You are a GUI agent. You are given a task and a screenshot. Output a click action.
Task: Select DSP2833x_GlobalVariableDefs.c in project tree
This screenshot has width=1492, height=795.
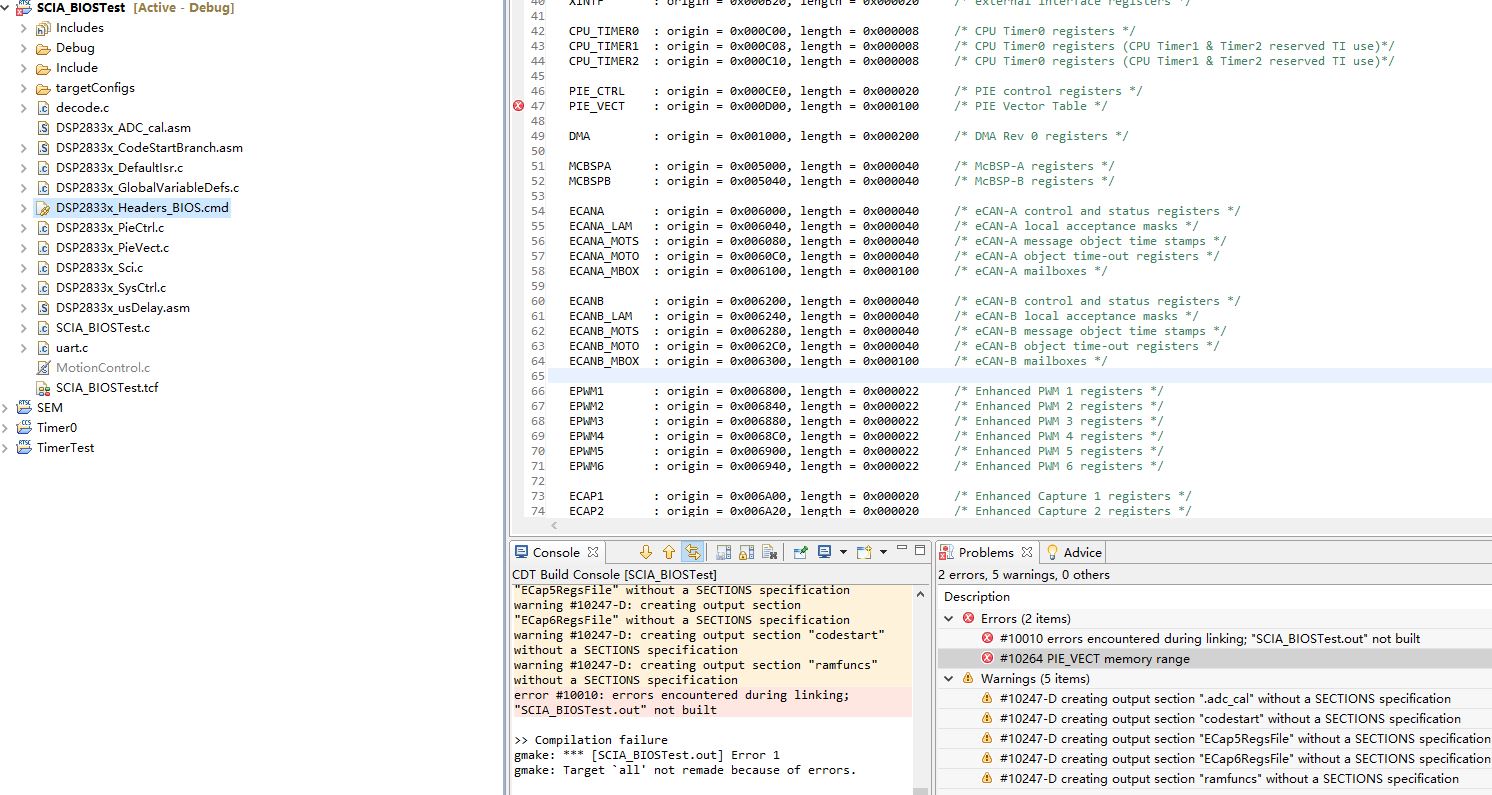click(147, 188)
